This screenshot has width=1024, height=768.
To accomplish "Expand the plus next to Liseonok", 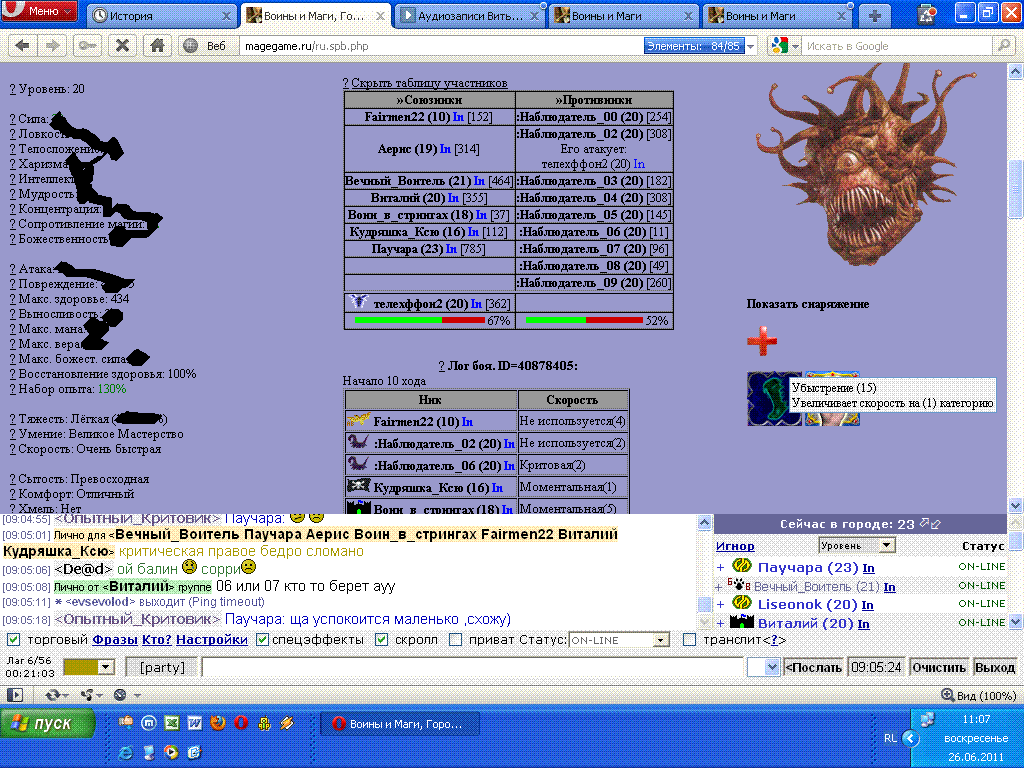I will point(721,605).
